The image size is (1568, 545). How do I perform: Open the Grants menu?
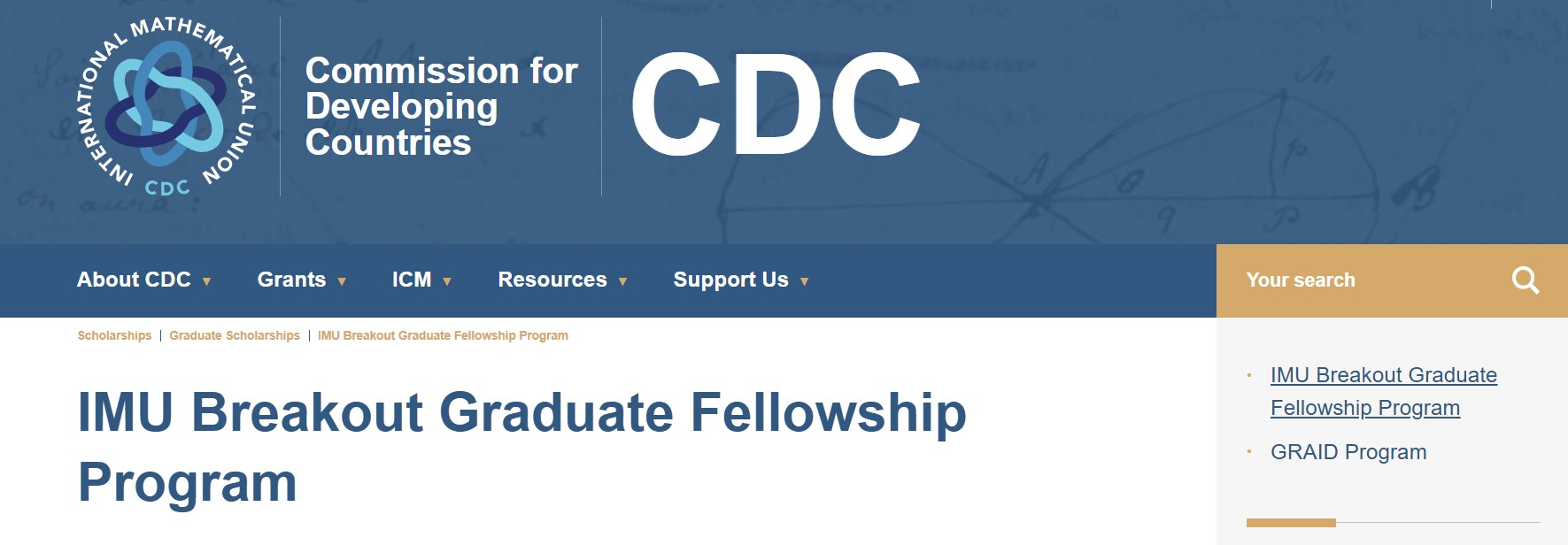coord(291,280)
